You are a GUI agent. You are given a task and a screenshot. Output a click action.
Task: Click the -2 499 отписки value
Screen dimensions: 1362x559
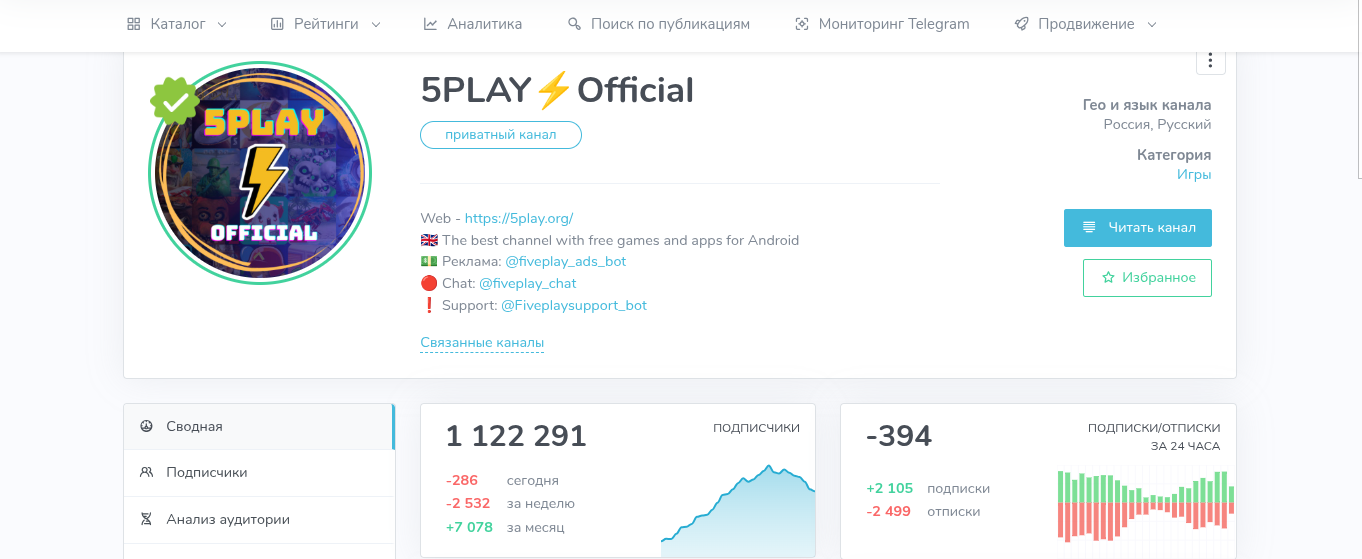[889, 511]
